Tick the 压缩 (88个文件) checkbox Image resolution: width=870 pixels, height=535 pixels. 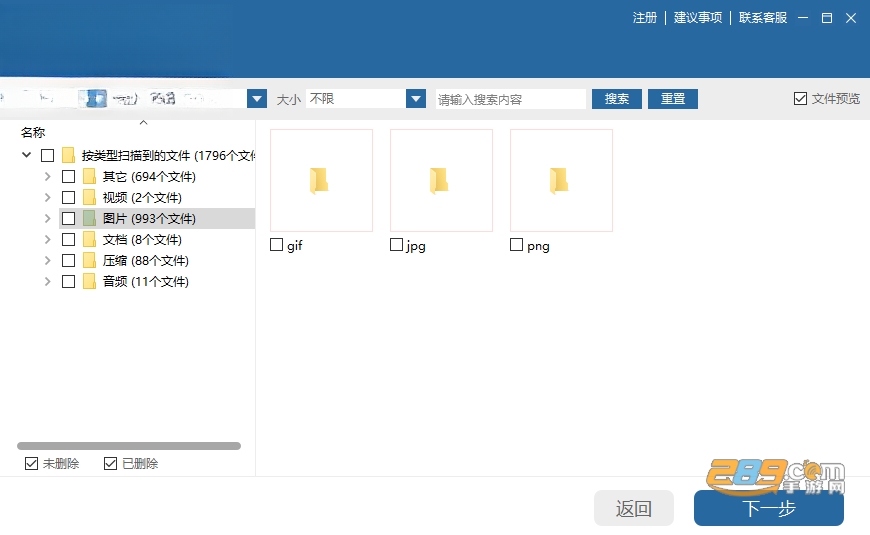click(x=68, y=260)
